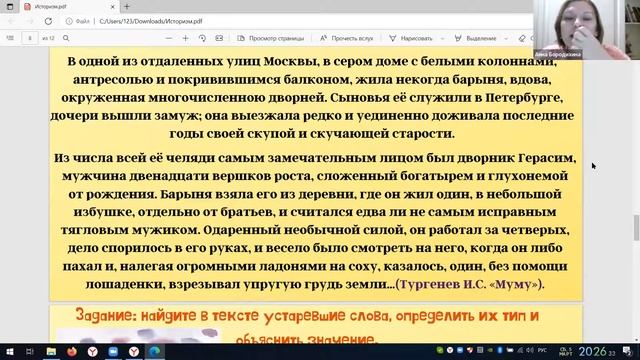This screenshot has width=640, height=360.
Task: Close the Историзм.pdf tab
Action: [x=113, y=7]
